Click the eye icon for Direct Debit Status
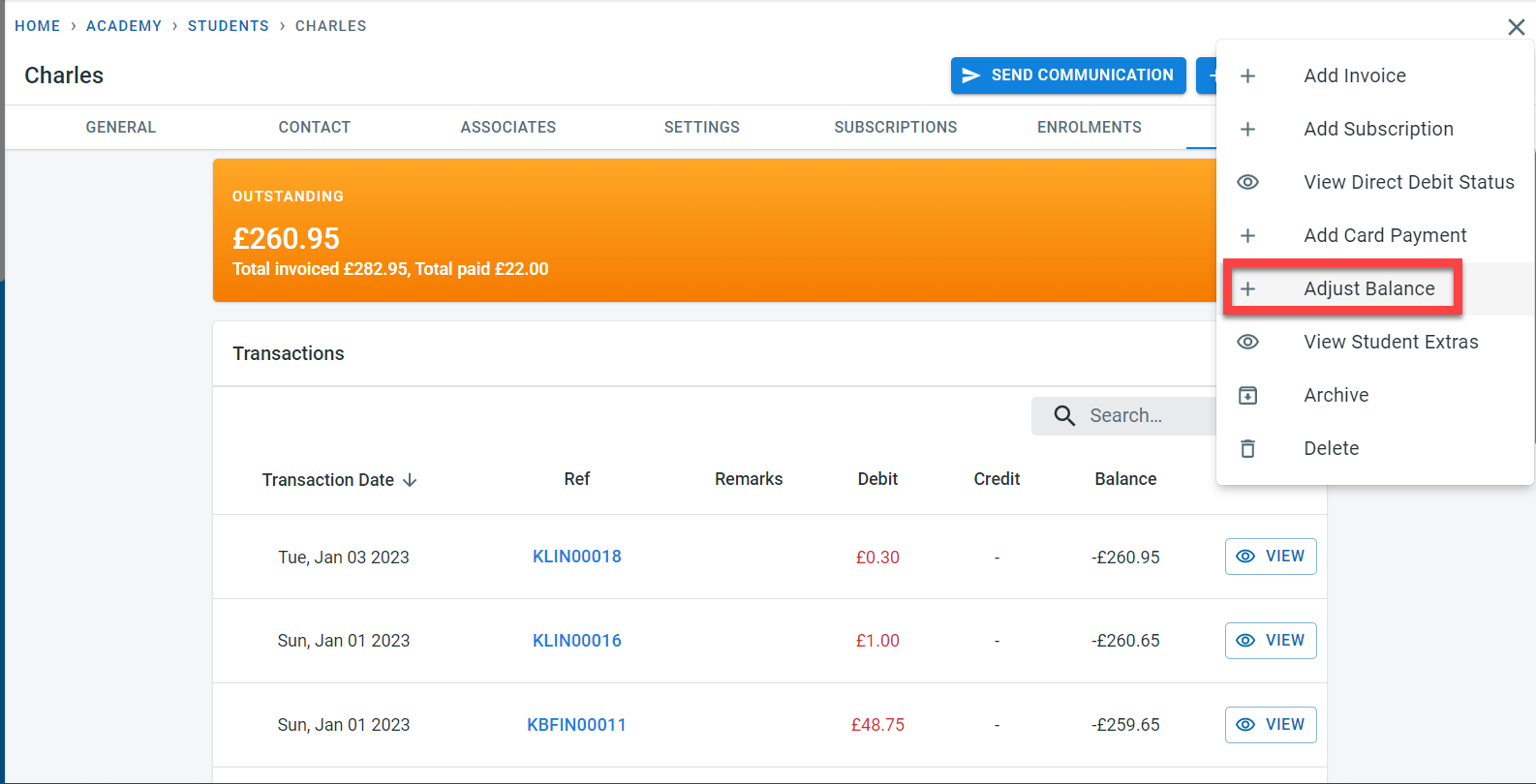 [x=1247, y=182]
